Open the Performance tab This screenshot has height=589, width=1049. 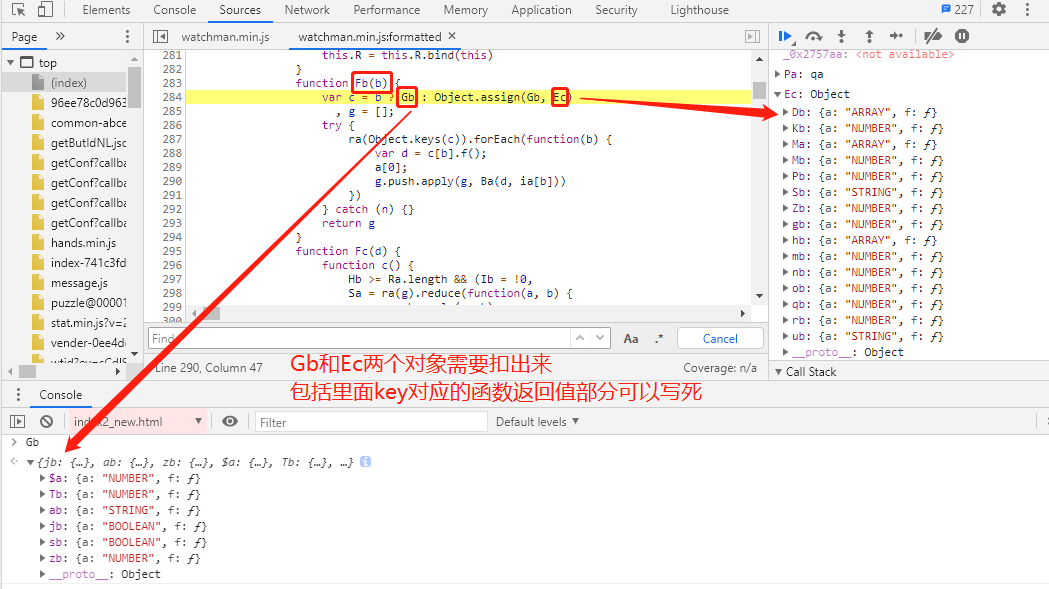[x=387, y=10]
